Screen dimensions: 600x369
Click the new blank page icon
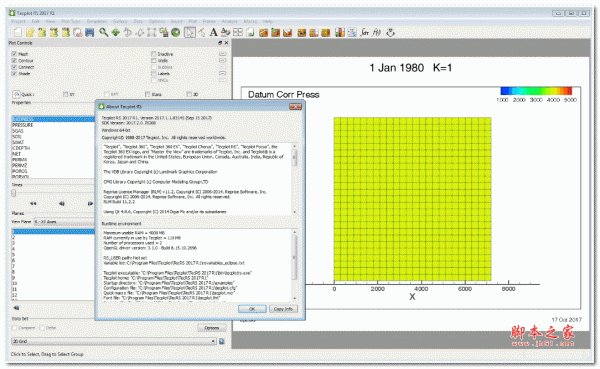click(x=18, y=33)
